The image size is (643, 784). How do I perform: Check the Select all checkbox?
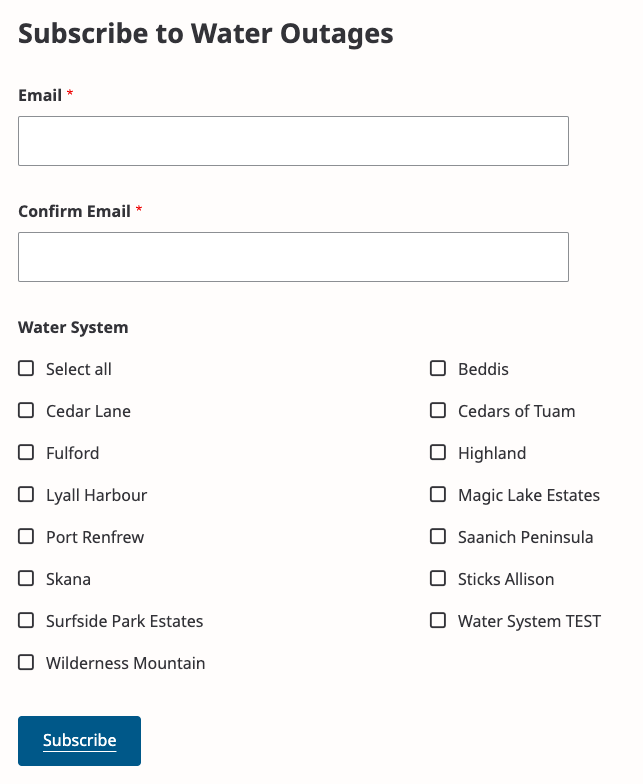click(x=26, y=369)
